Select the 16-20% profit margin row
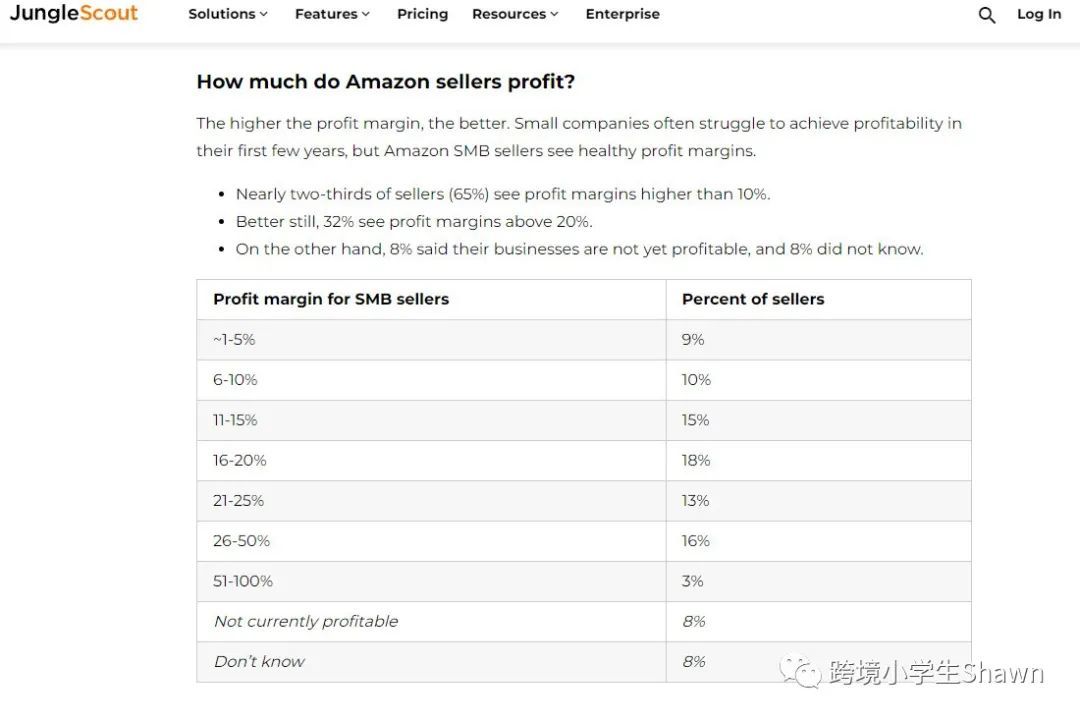1080x720 pixels. click(x=584, y=460)
